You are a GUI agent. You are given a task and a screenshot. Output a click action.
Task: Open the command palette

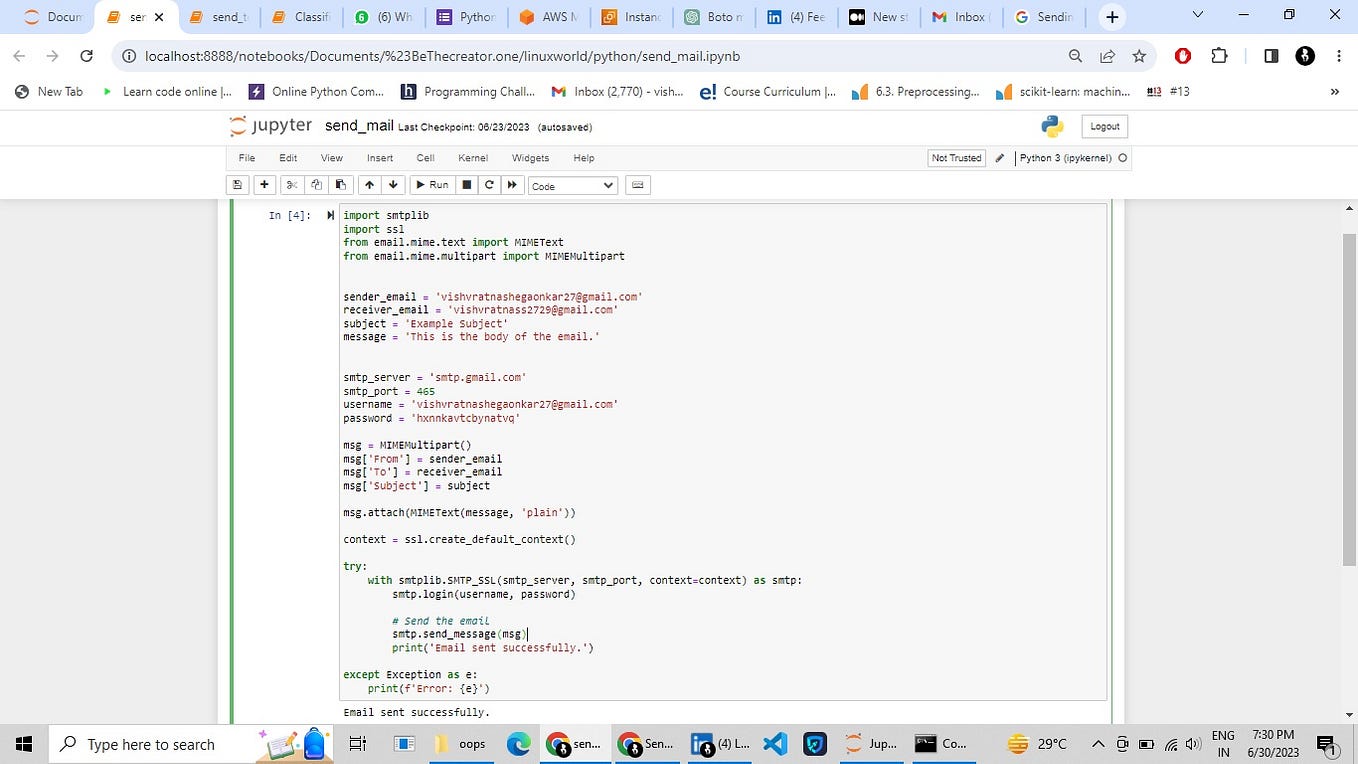pos(636,185)
